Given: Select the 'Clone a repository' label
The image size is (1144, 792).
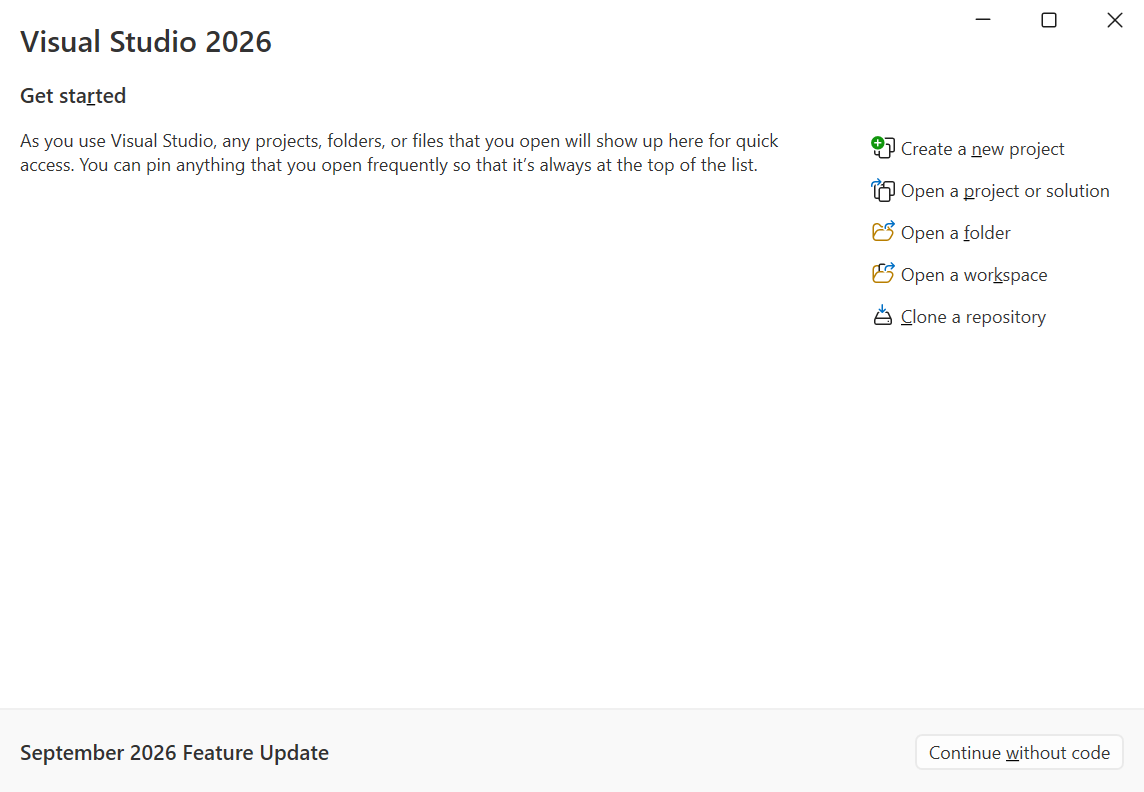Looking at the screenshot, I should point(973,317).
